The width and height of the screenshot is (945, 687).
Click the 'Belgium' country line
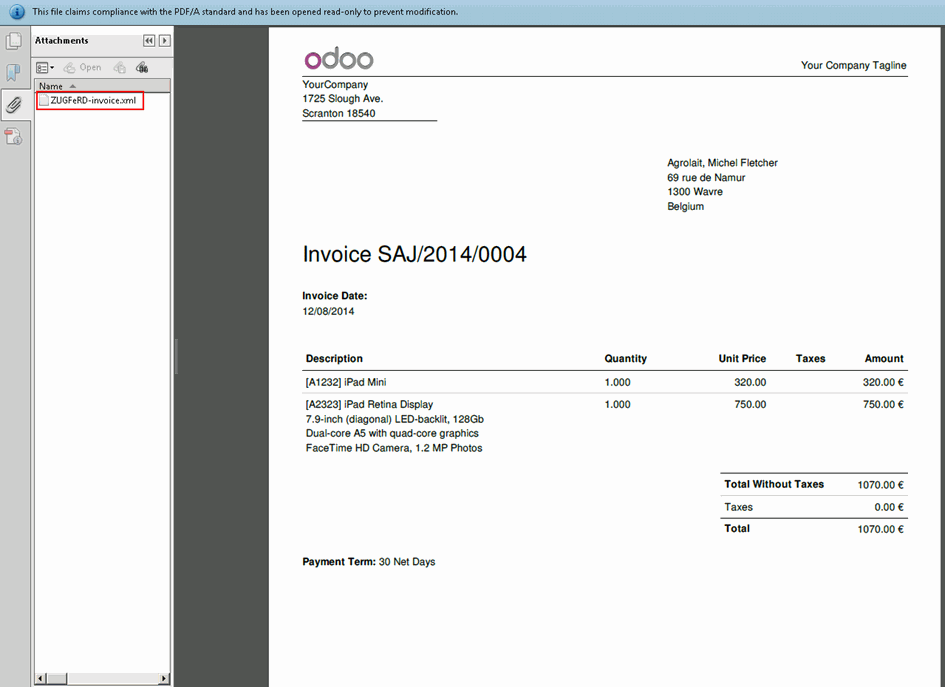click(685, 206)
